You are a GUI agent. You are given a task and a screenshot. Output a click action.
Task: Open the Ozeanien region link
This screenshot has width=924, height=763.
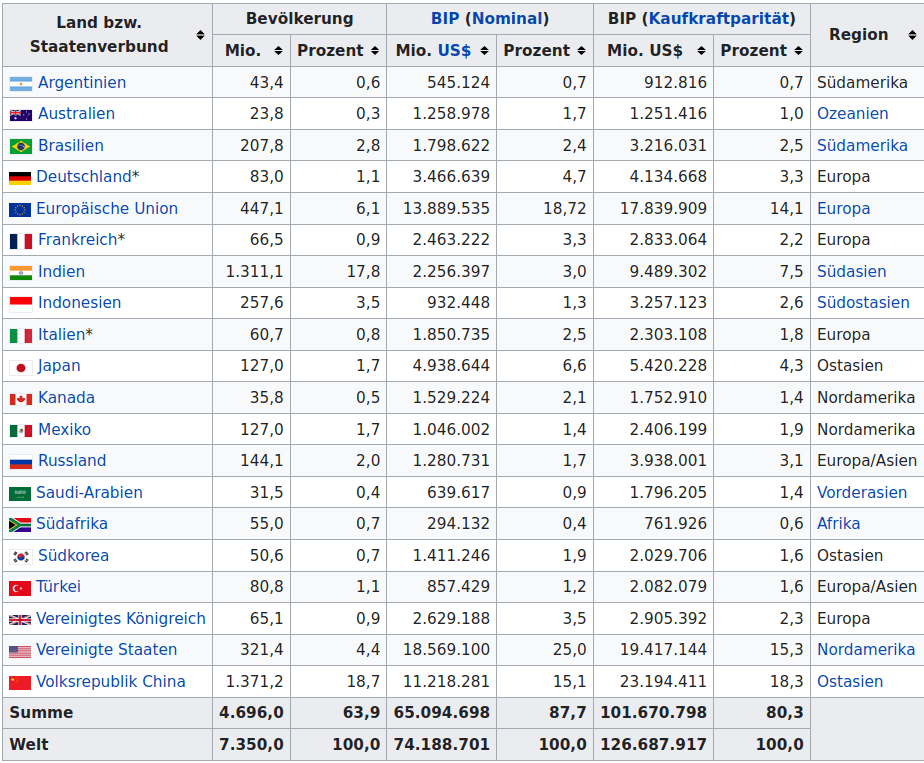point(852,114)
